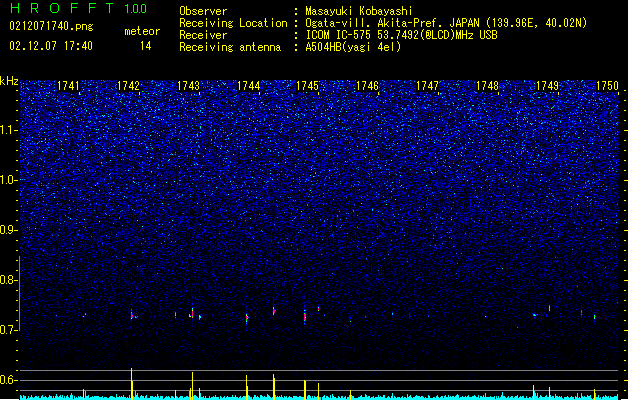Viewport: 629px width, 400px height.
Task: Click the meteor echo just after 1742
Action: coord(132,315)
